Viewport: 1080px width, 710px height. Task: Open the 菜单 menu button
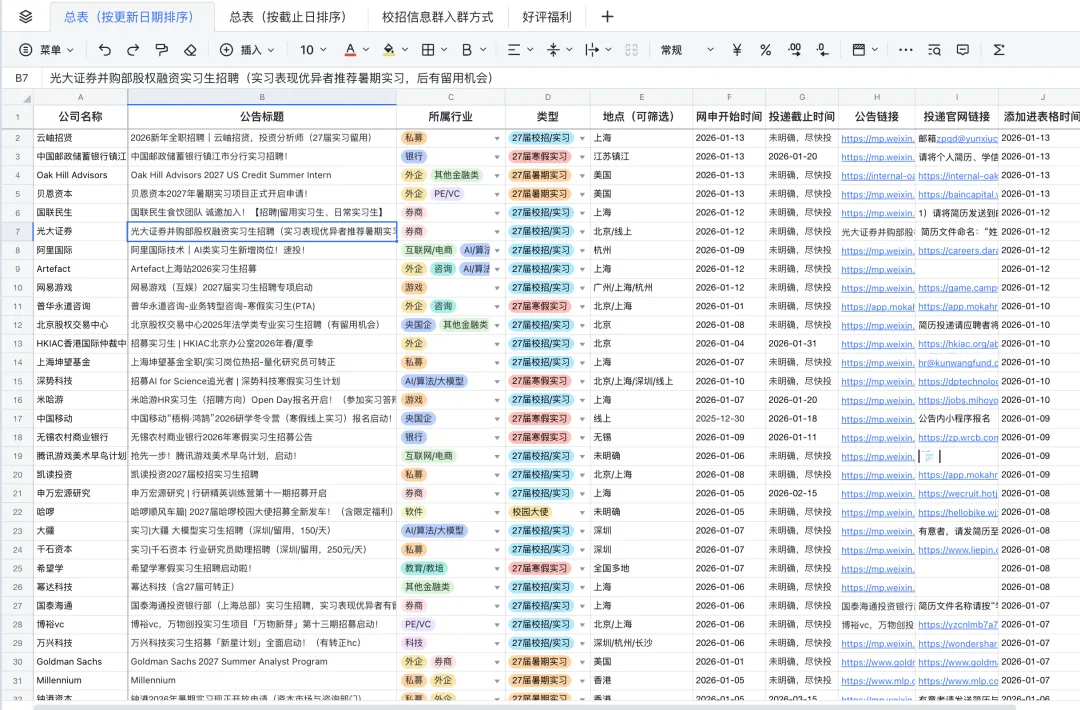(46, 50)
